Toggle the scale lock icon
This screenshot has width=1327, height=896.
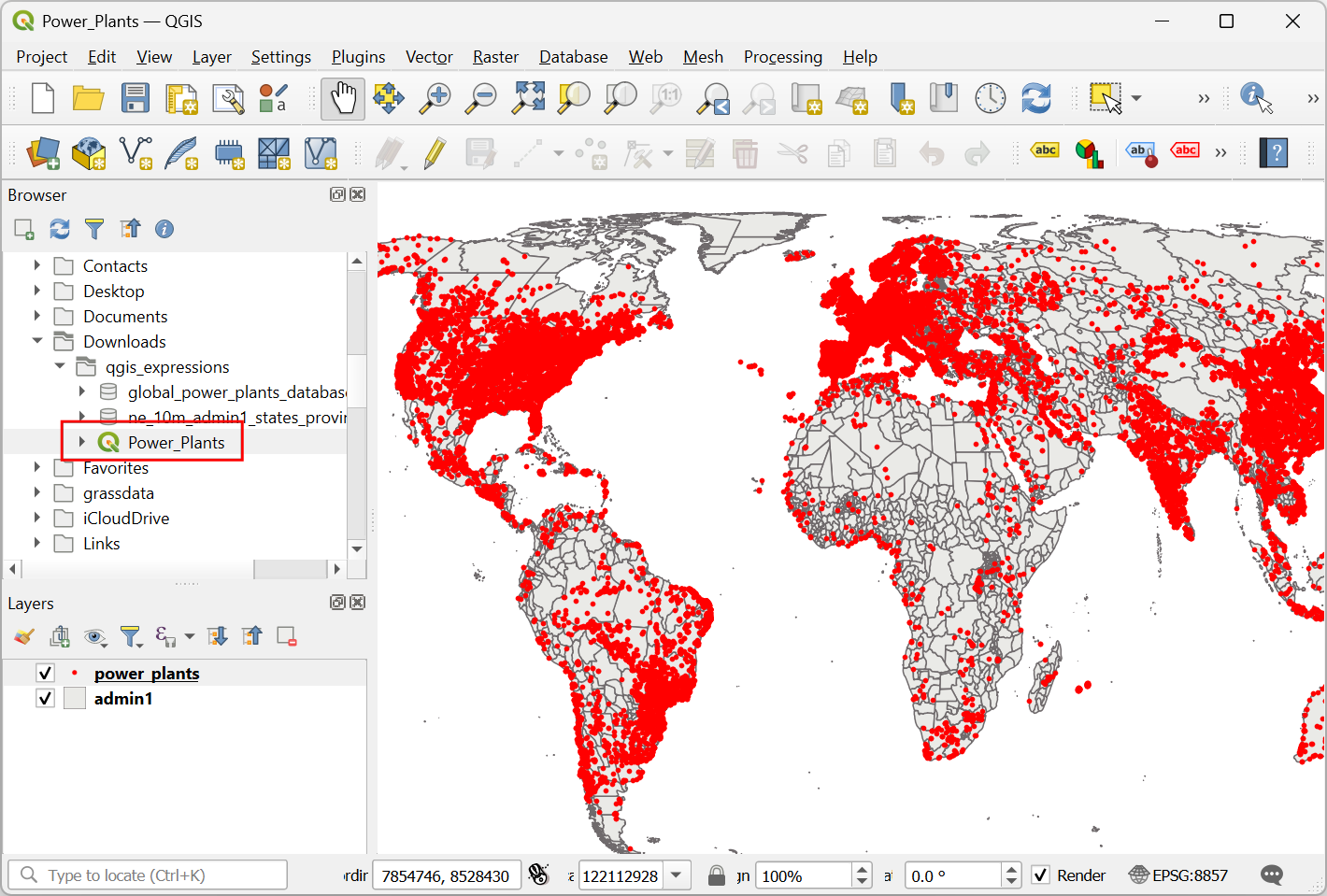click(717, 875)
